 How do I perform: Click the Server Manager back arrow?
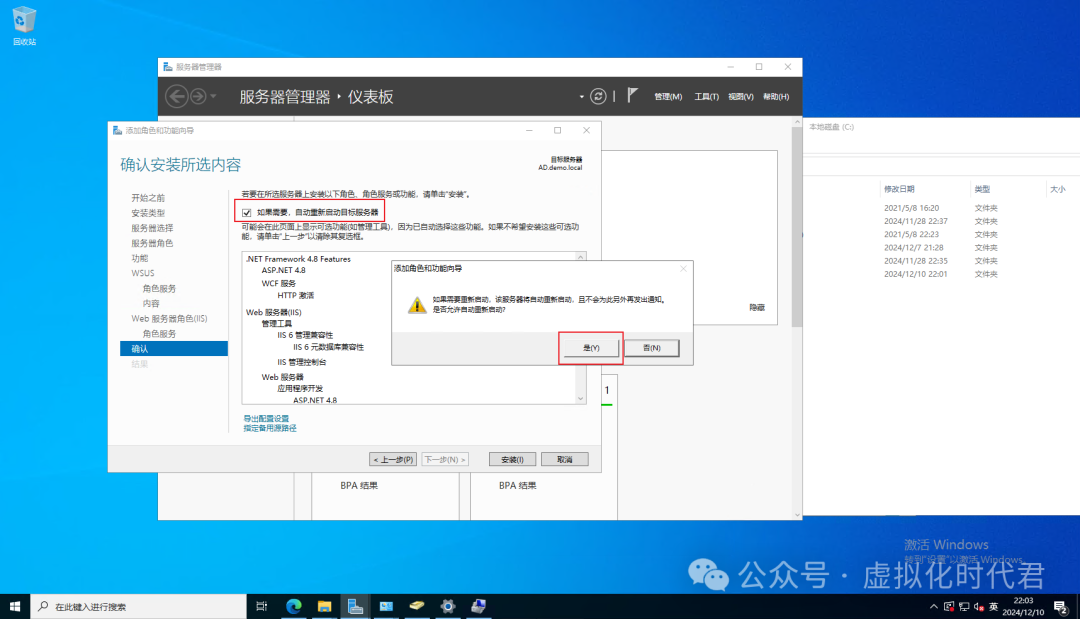click(x=176, y=96)
